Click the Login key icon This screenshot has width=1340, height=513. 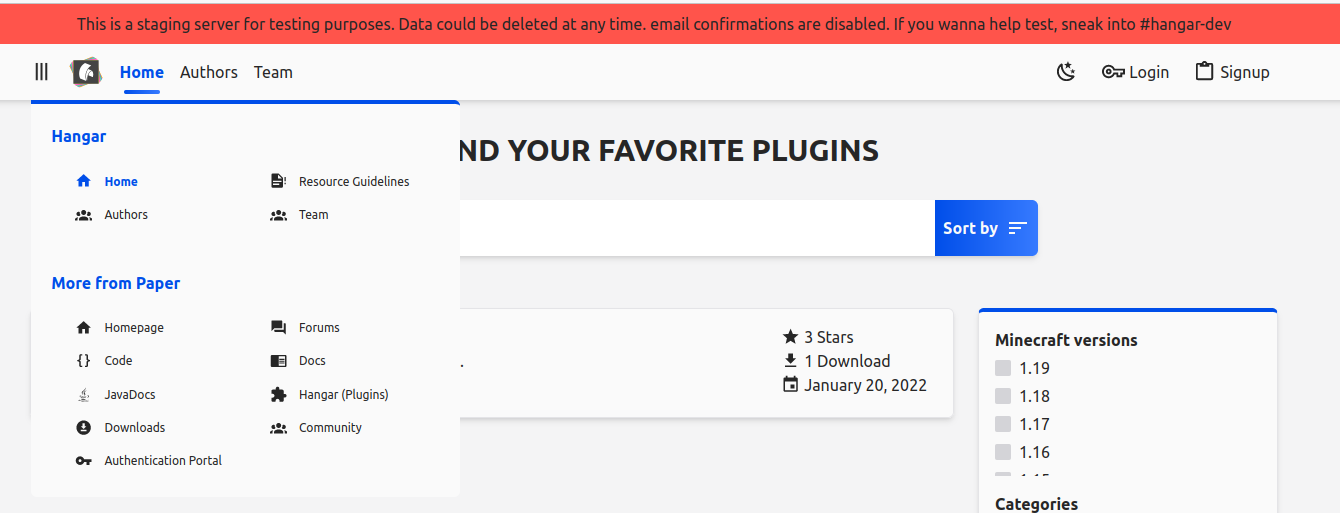(x=1113, y=72)
